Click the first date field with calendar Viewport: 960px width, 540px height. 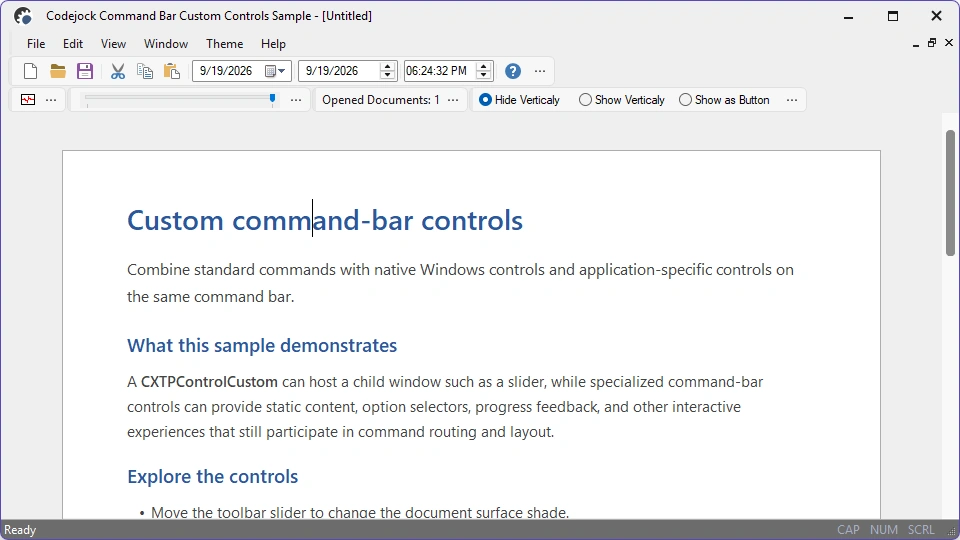click(x=242, y=71)
